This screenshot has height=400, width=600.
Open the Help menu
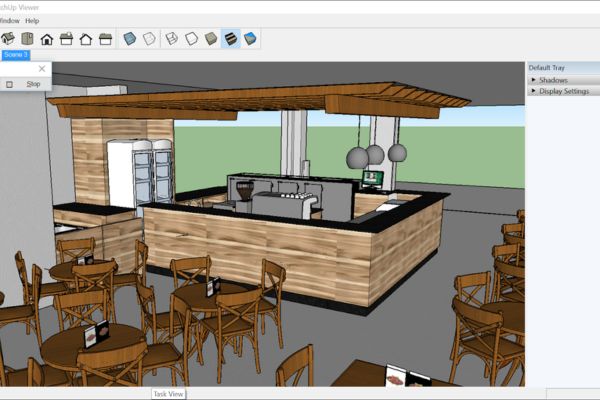coord(32,21)
